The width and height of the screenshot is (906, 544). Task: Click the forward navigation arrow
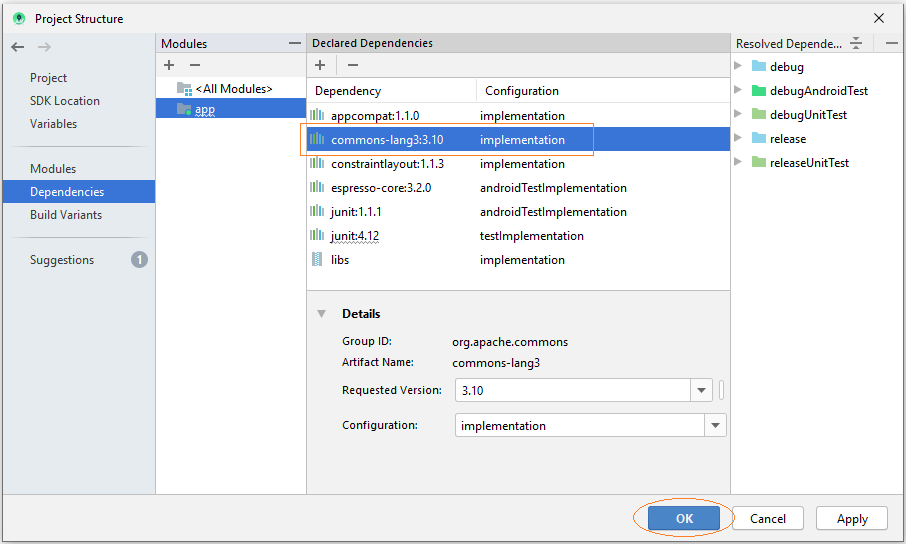pyautogui.click(x=44, y=47)
